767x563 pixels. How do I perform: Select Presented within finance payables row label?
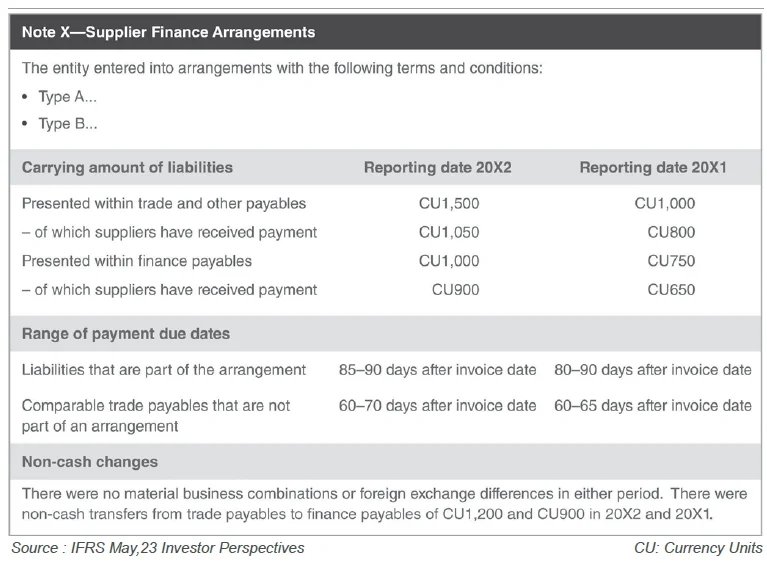point(137,262)
